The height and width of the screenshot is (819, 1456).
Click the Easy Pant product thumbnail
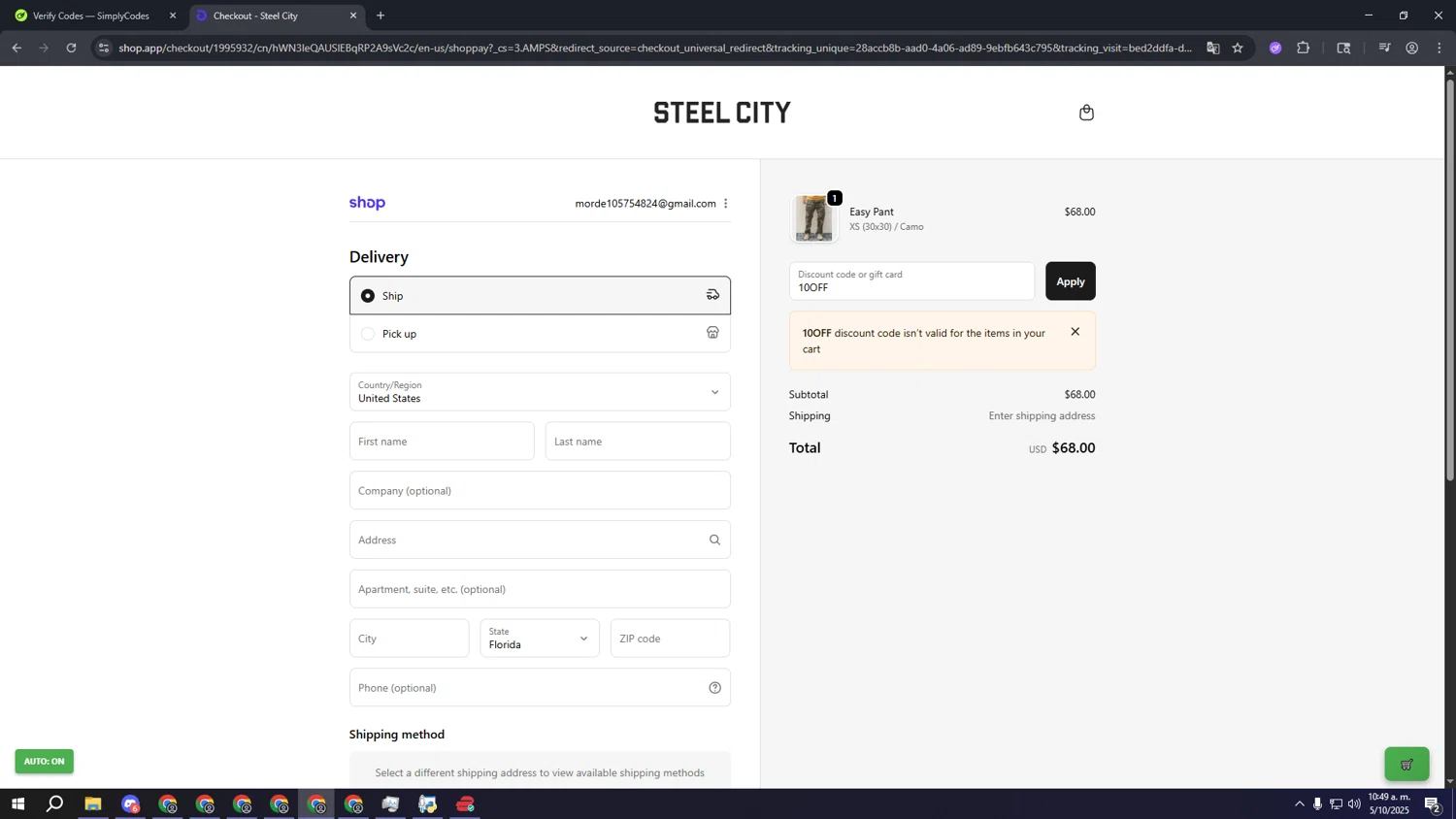coord(813,218)
